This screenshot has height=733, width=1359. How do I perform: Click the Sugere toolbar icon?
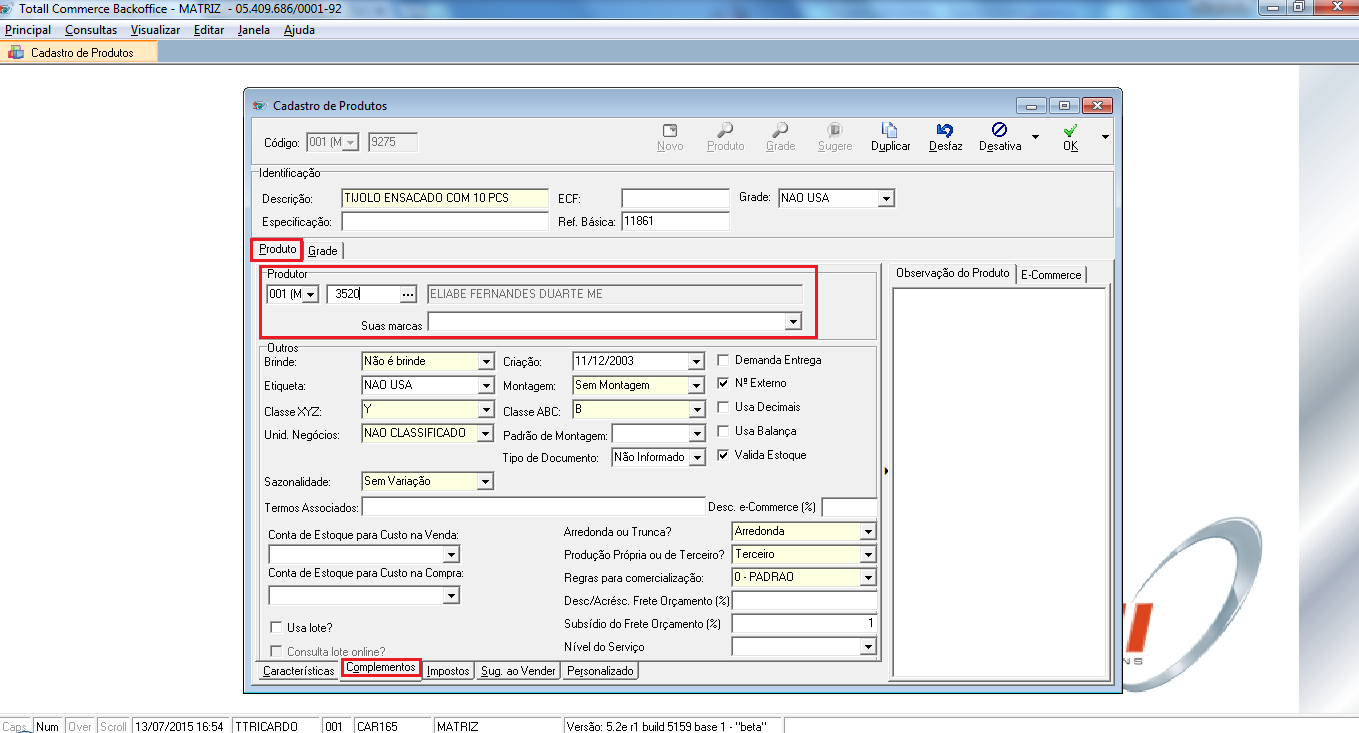[835, 130]
